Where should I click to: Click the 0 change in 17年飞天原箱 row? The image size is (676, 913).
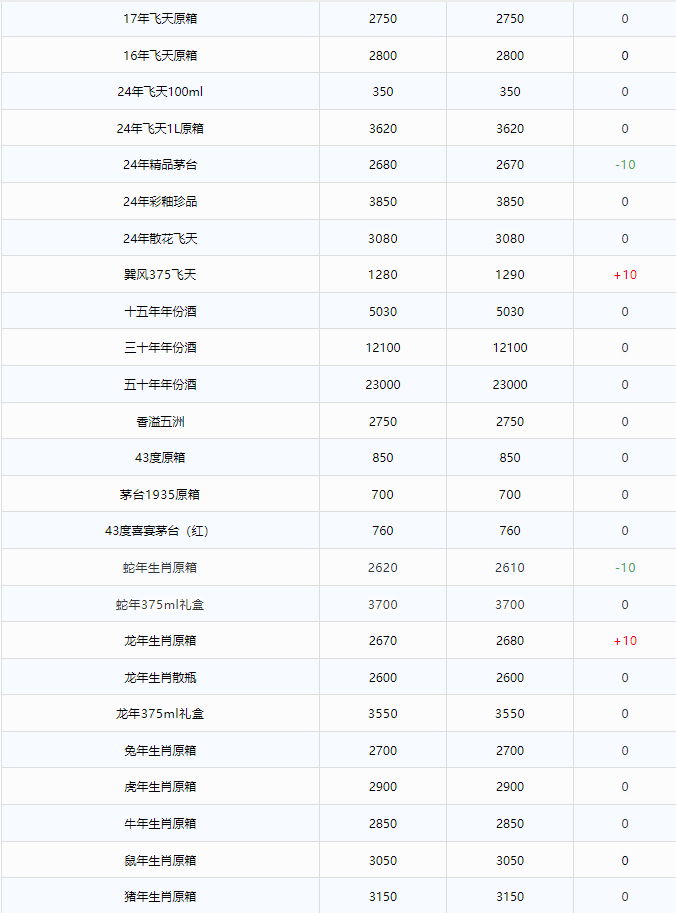(625, 19)
